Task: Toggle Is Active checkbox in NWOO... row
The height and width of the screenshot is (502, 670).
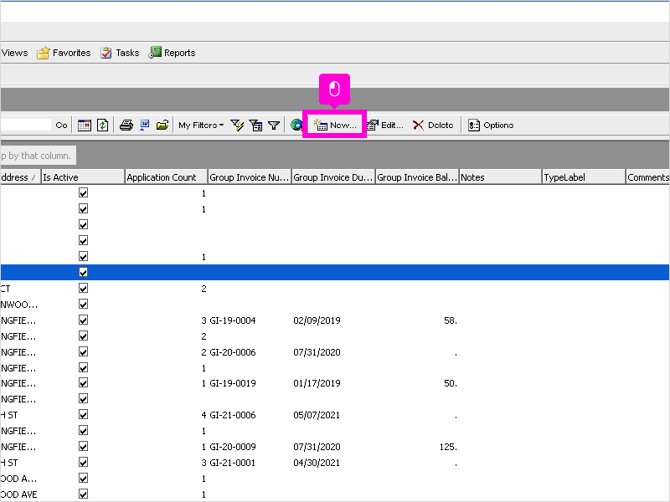Action: tap(83, 304)
